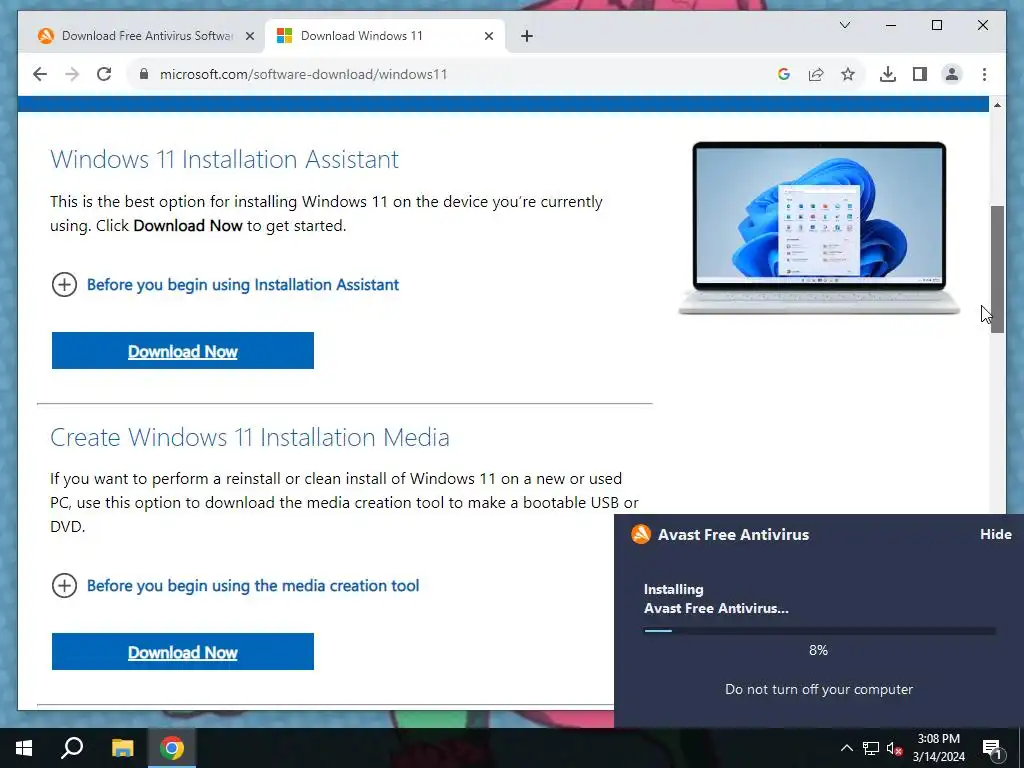This screenshot has height=768, width=1024.
Task: Bookmark this page with star icon
Action: 848,74
